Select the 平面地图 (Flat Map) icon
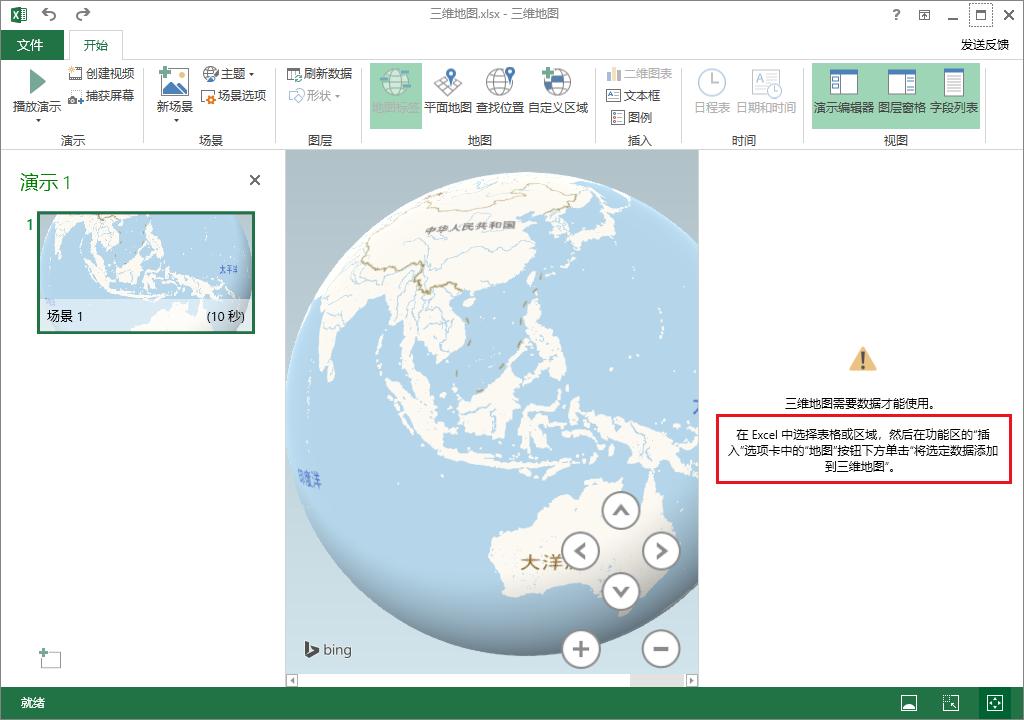The width and height of the screenshot is (1024, 720). tap(448, 88)
